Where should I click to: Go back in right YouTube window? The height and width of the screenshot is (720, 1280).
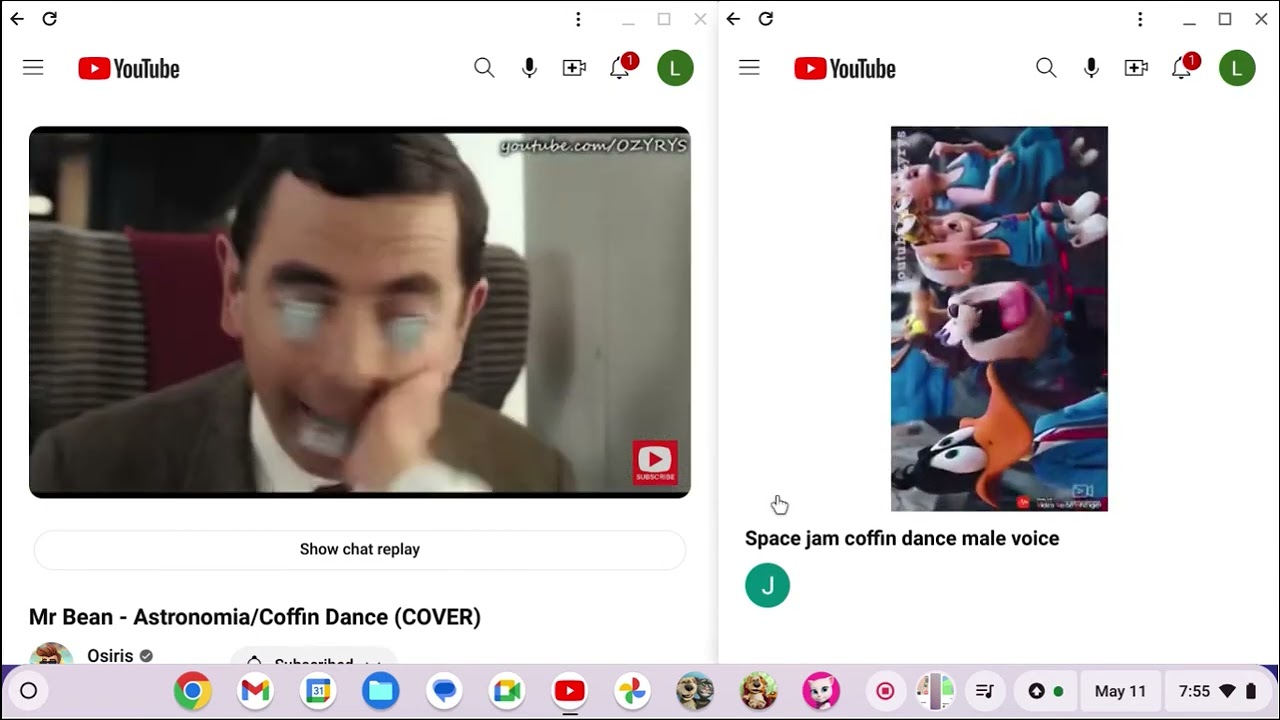click(733, 19)
